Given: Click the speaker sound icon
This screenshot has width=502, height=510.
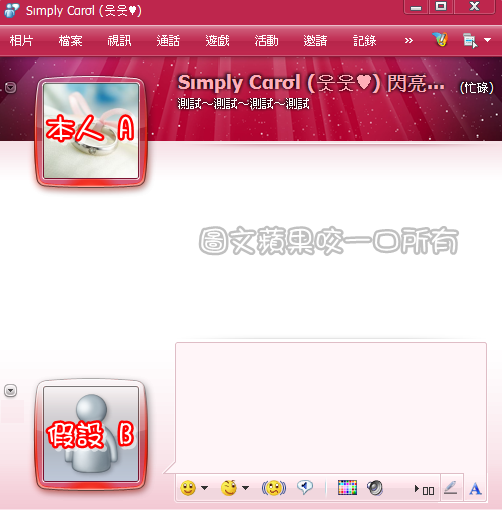Looking at the screenshot, I should [375, 488].
